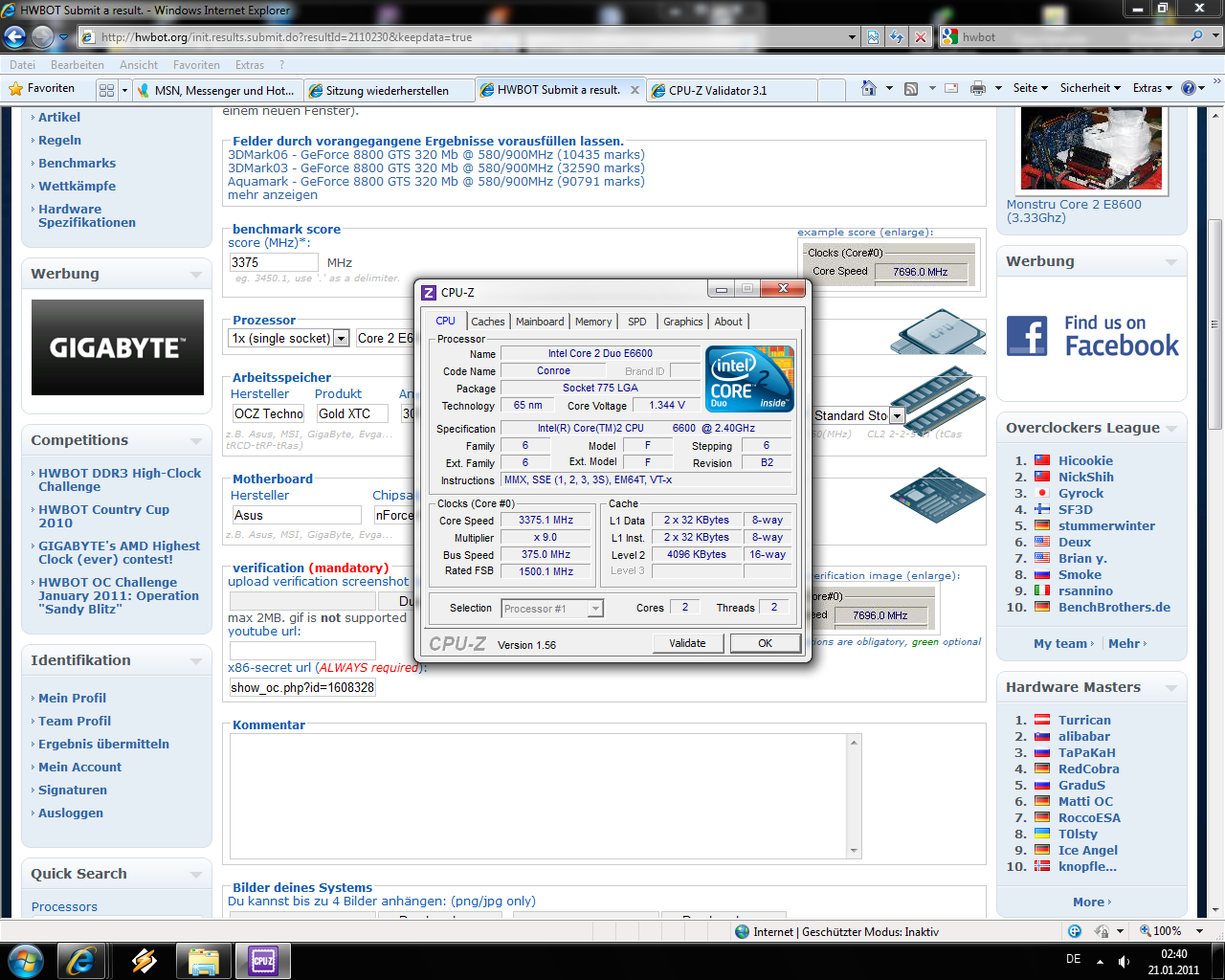Click the Hicookie league member link
1225x980 pixels.
point(1085,460)
